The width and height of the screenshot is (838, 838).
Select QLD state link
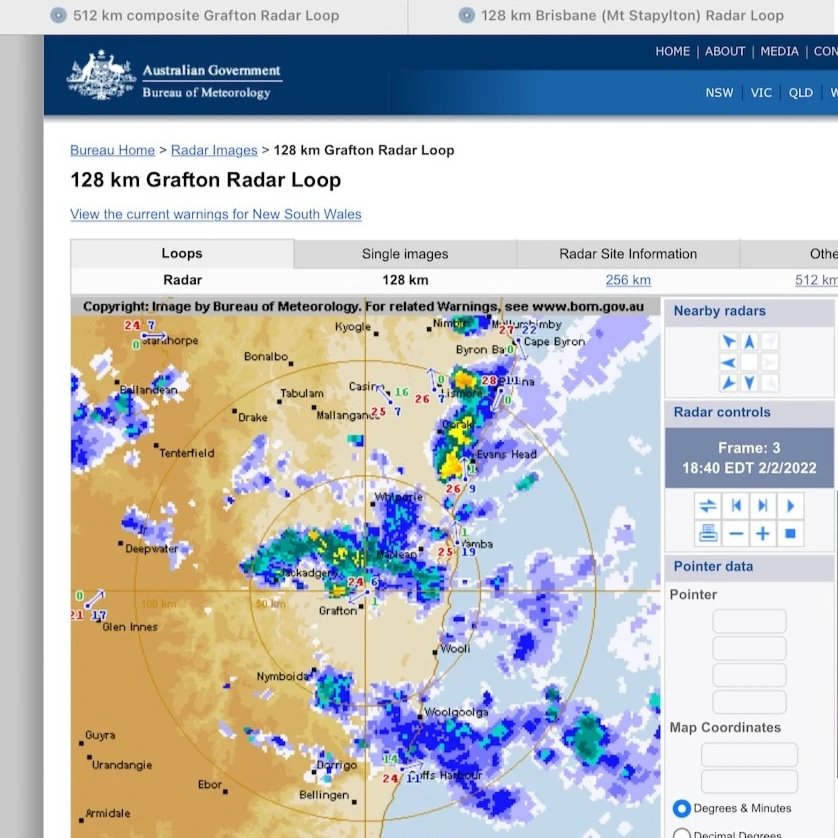click(801, 92)
